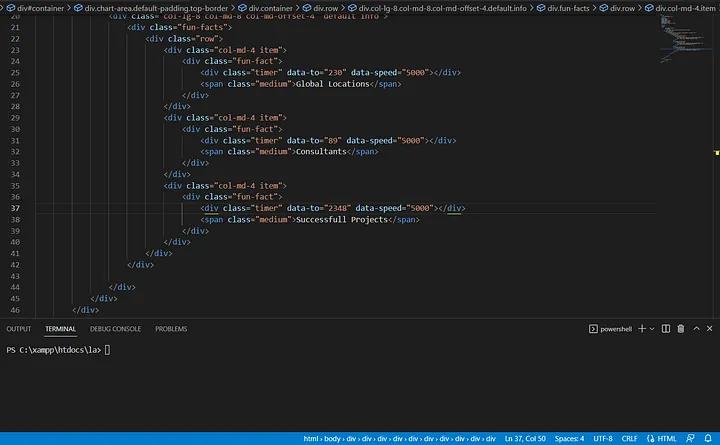Click data-to value "89" on line 31
The width and height of the screenshot is (720, 445).
point(332,141)
